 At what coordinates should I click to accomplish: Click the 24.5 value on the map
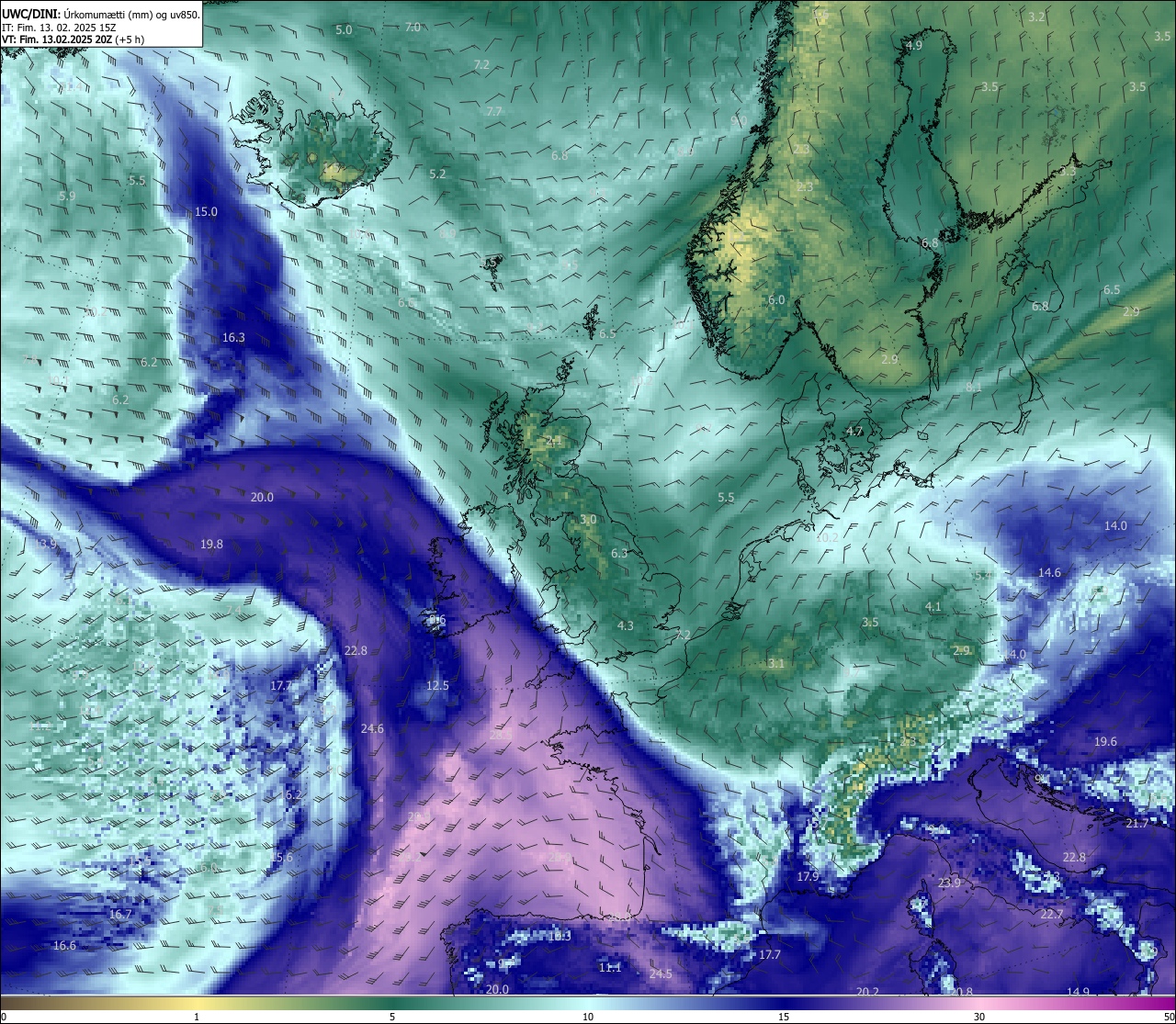661,974
